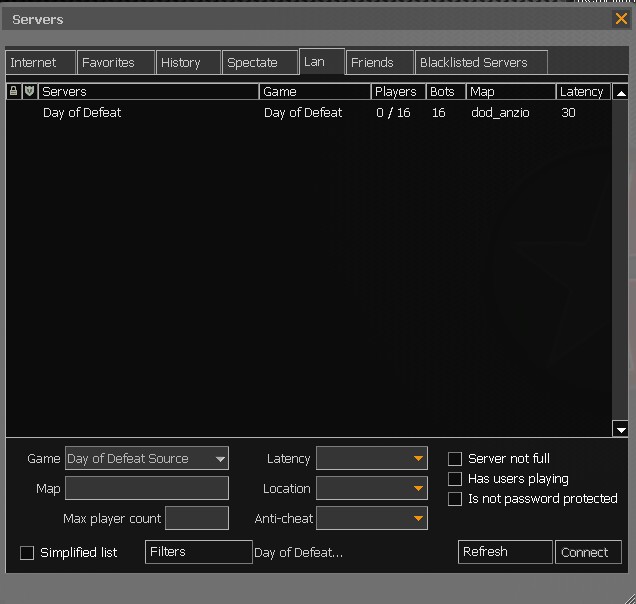The width and height of the screenshot is (636, 604).
Task: Open the Game dropdown
Action: point(147,459)
